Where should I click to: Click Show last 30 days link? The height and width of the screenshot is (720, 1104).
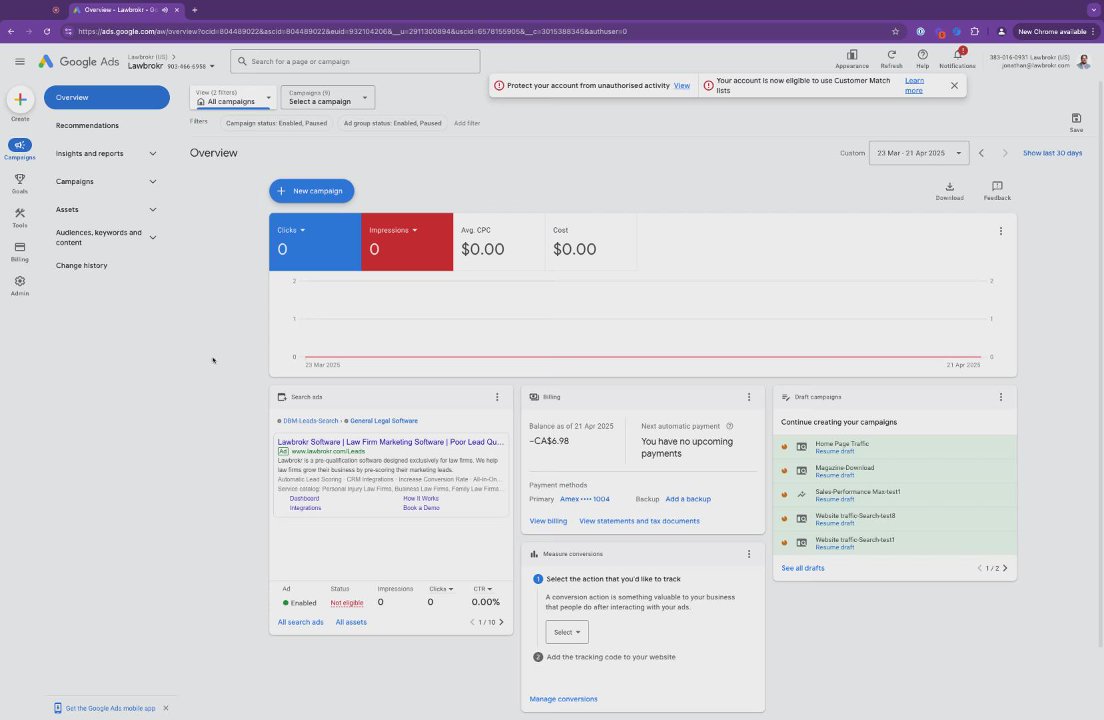point(1052,153)
